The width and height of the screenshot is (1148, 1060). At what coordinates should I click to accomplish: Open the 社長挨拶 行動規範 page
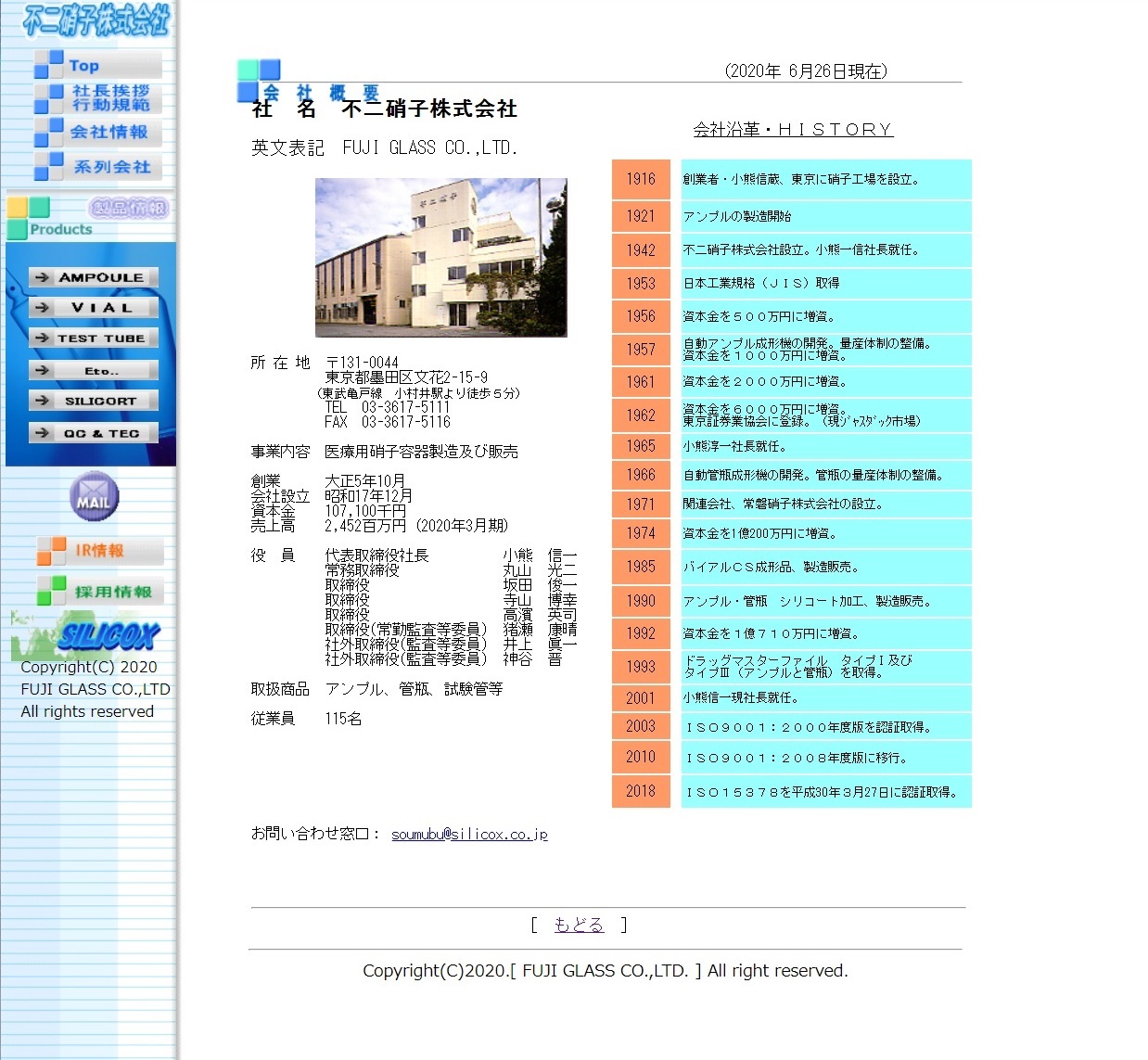point(97,97)
